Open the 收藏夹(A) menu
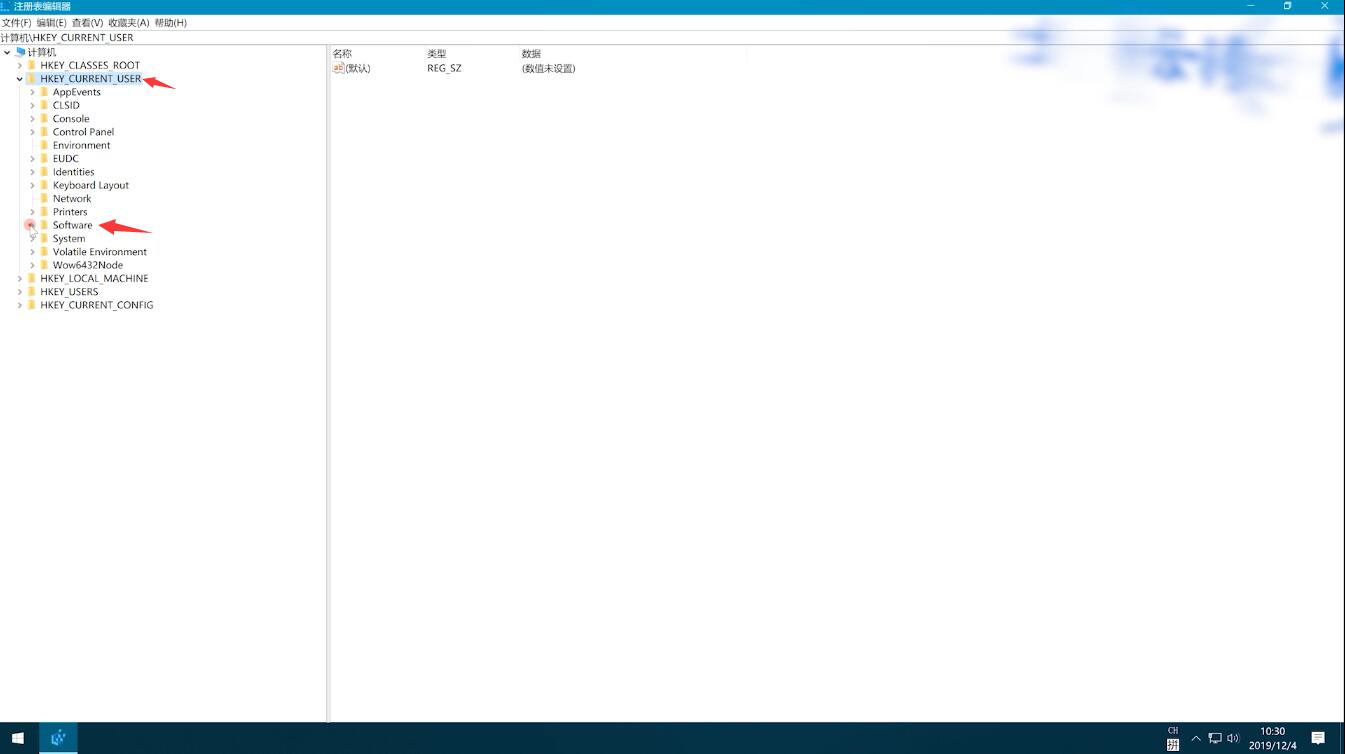 pos(129,23)
